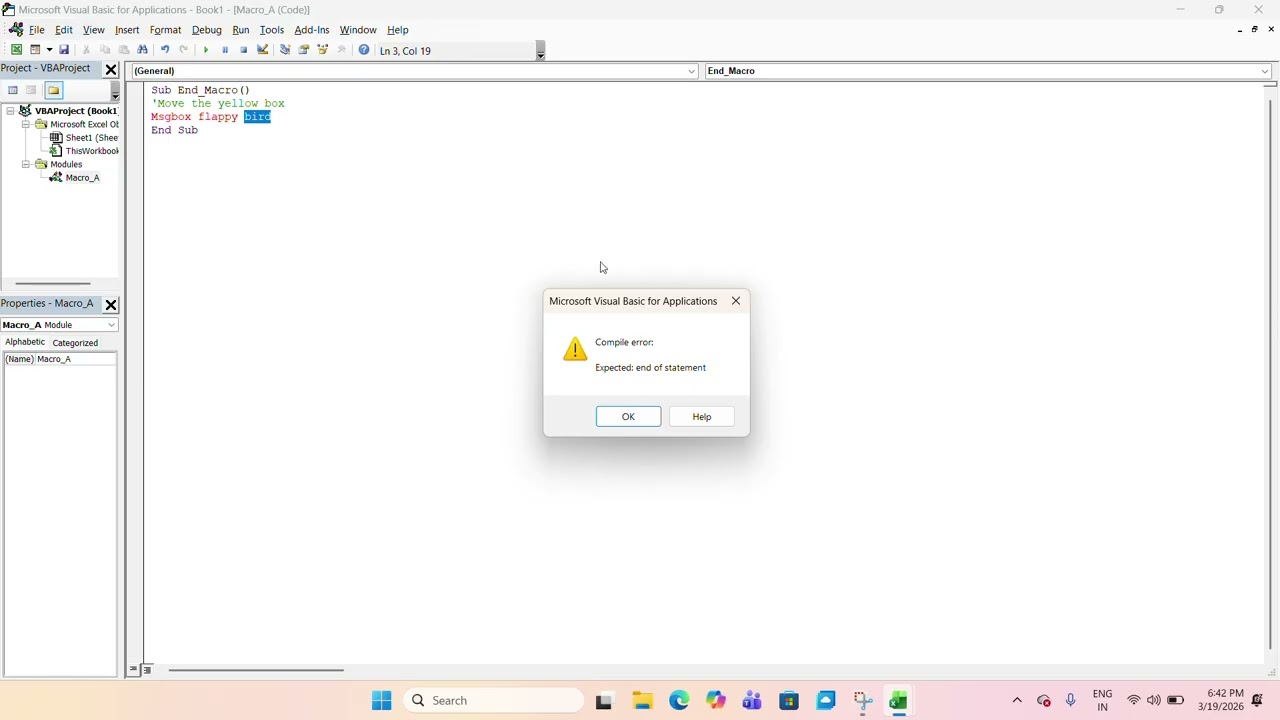1280x720 pixels.
Task: Open the Tools menu
Action: click(x=272, y=30)
